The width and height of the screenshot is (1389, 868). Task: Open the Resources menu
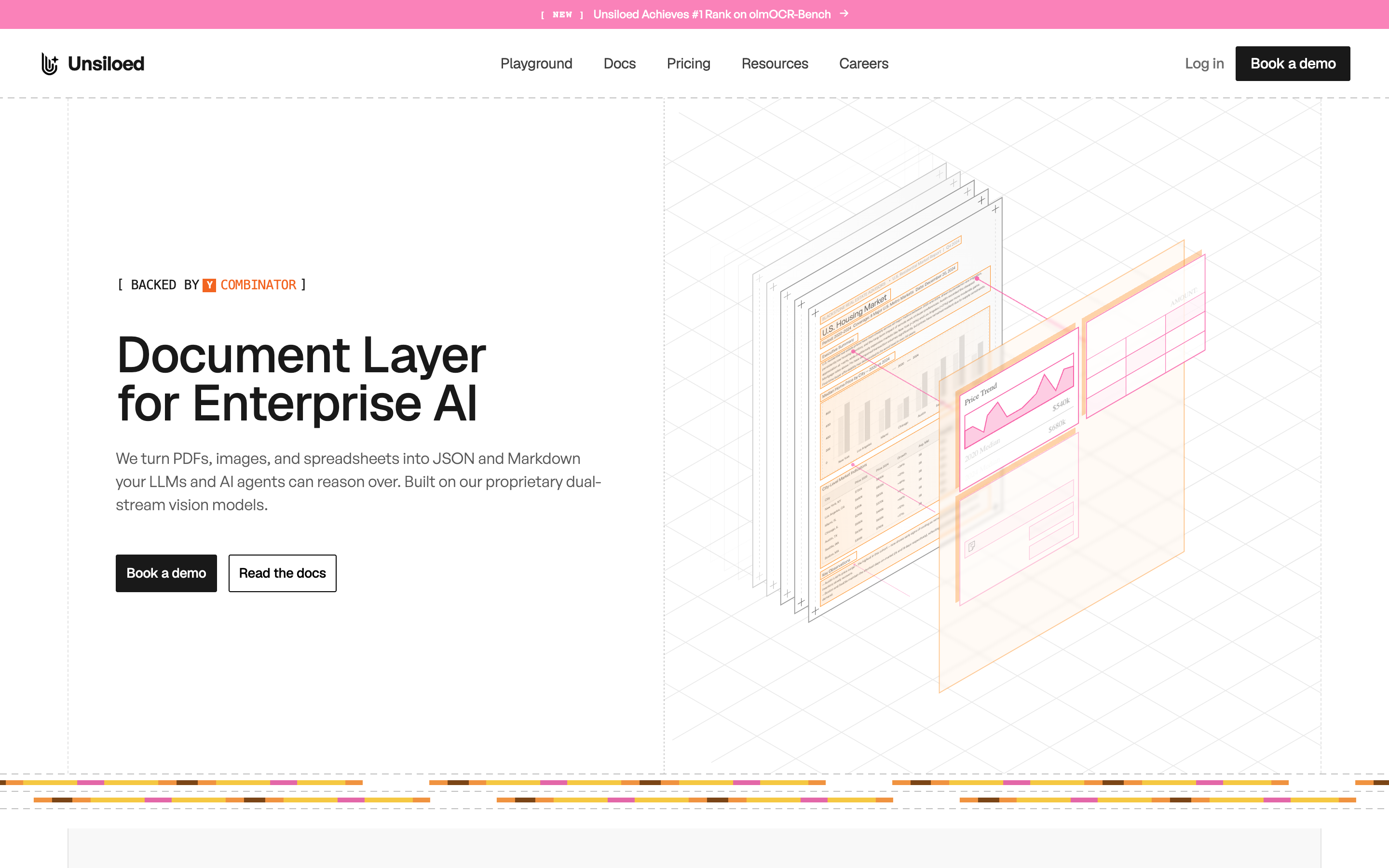[x=774, y=64]
